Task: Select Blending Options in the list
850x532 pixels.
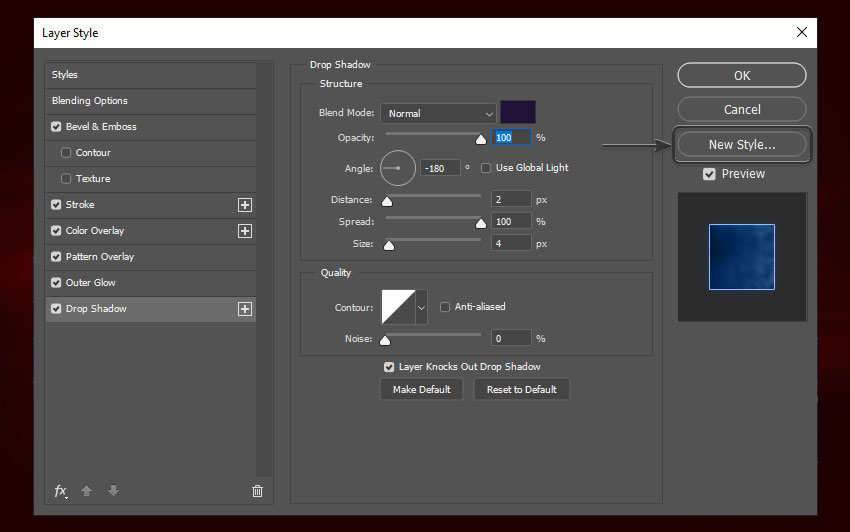Action: (x=90, y=101)
